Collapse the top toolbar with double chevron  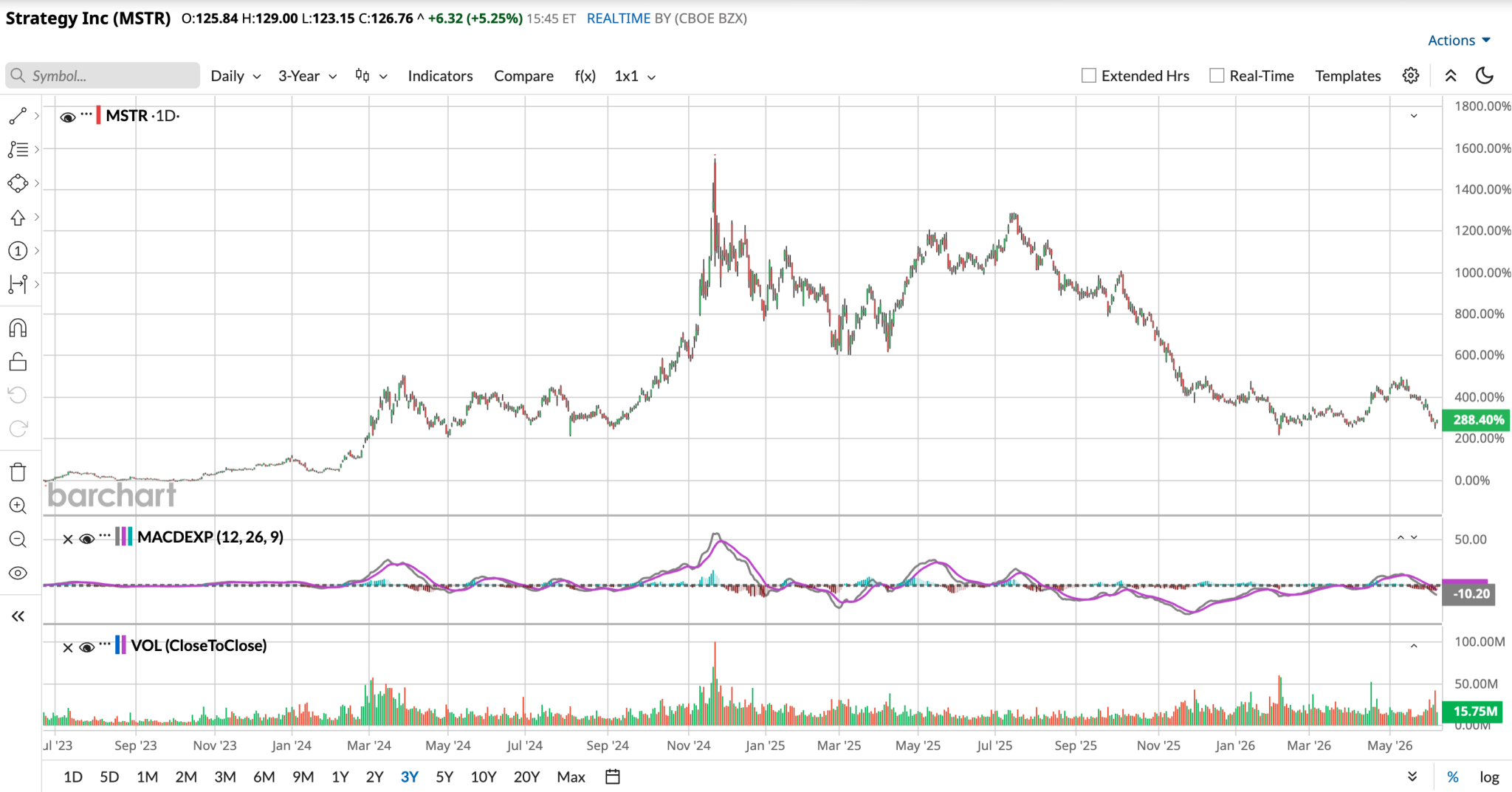[1451, 75]
